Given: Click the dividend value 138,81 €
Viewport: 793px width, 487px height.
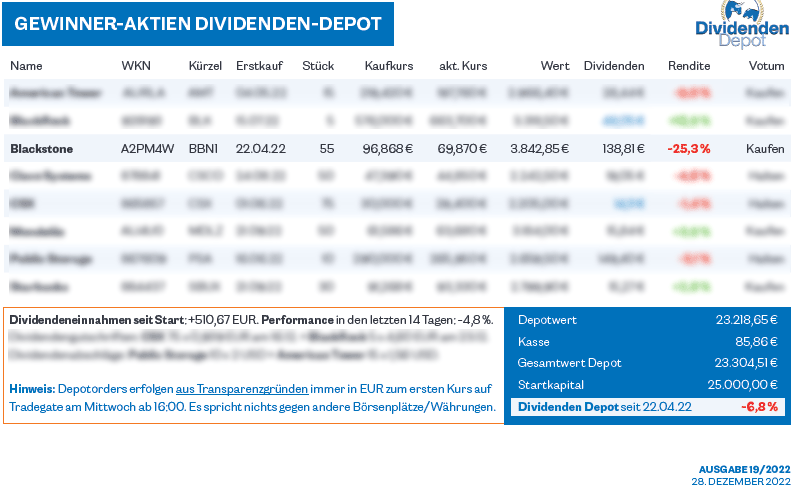Looking at the screenshot, I should tap(623, 149).
